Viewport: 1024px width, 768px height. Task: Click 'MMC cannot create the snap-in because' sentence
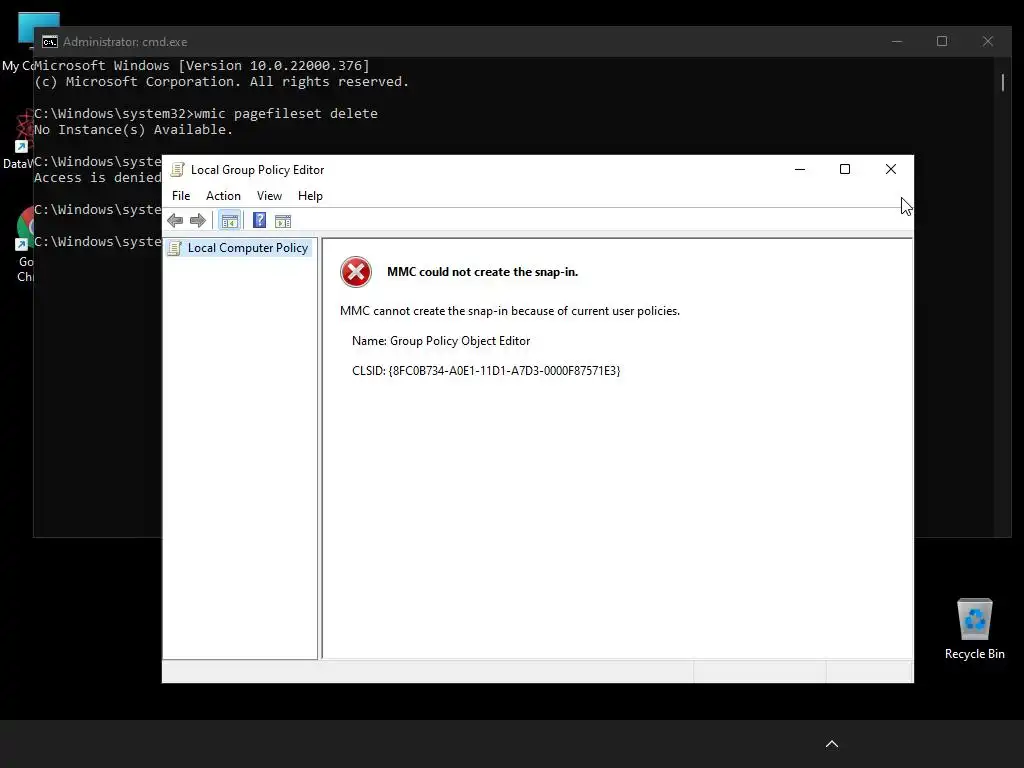point(510,311)
